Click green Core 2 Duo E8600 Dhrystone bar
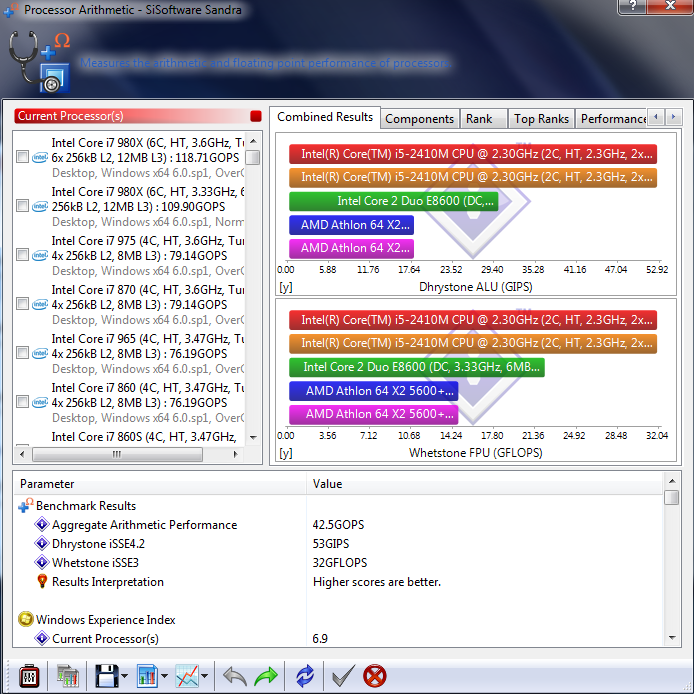The image size is (694, 694). pos(394,201)
